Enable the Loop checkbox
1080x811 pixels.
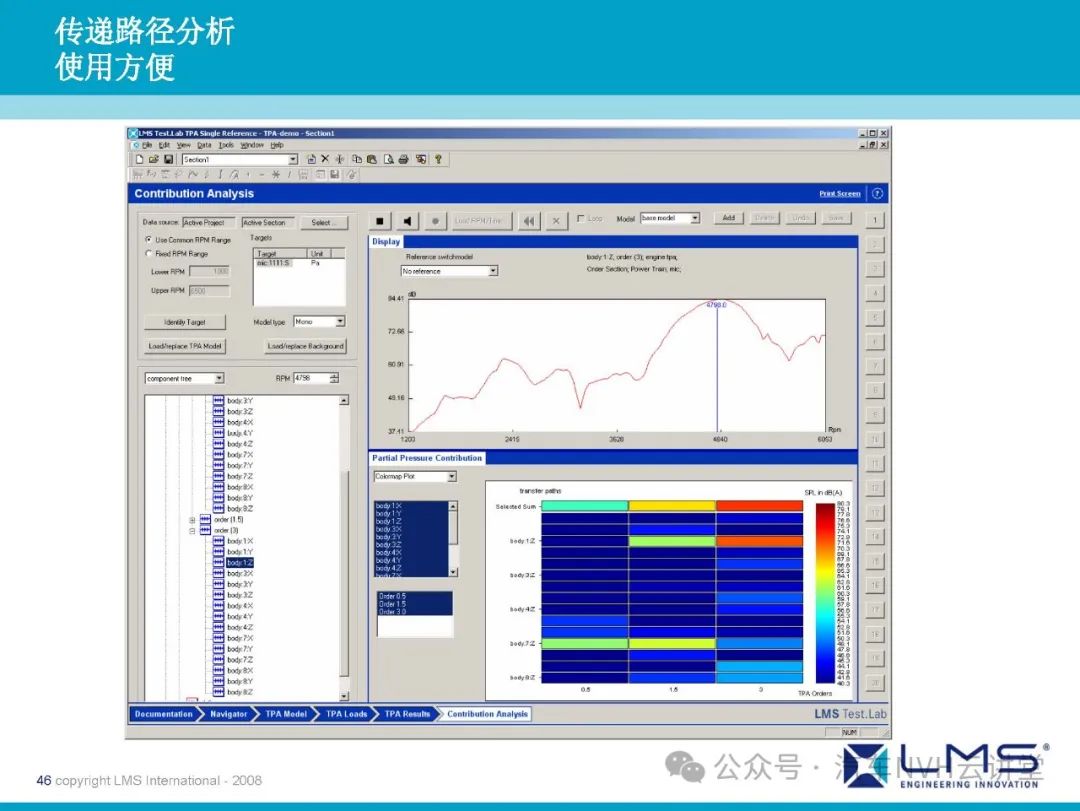pos(581,218)
